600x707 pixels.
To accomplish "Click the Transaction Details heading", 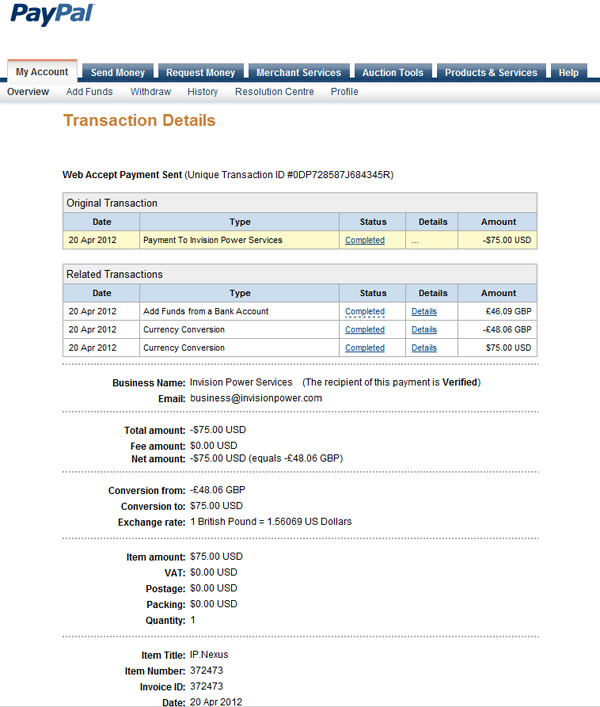I will click(139, 120).
